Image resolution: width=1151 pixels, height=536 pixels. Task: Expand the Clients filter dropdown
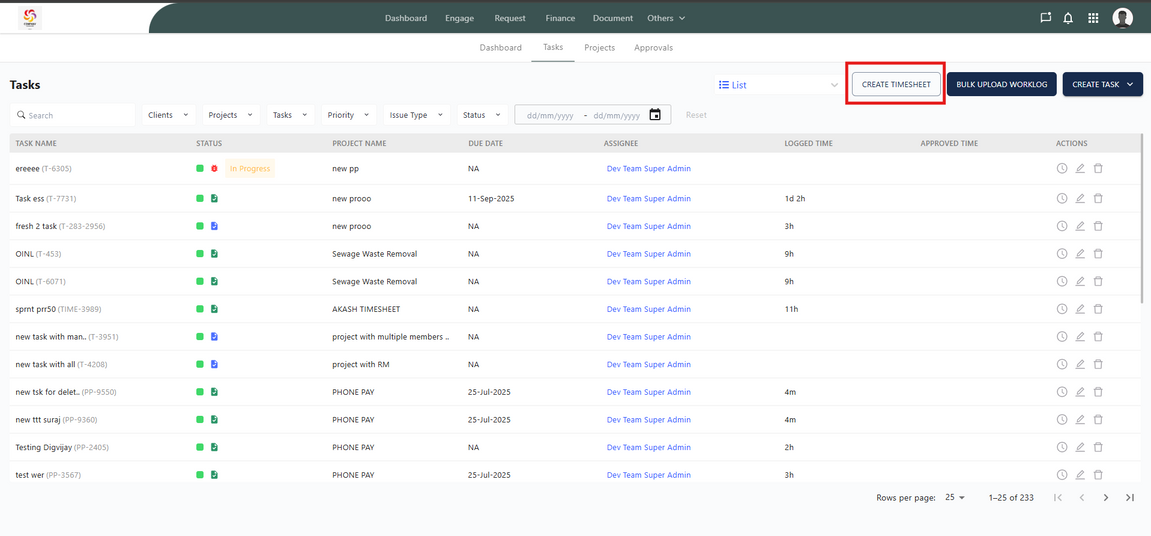pyautogui.click(x=168, y=115)
